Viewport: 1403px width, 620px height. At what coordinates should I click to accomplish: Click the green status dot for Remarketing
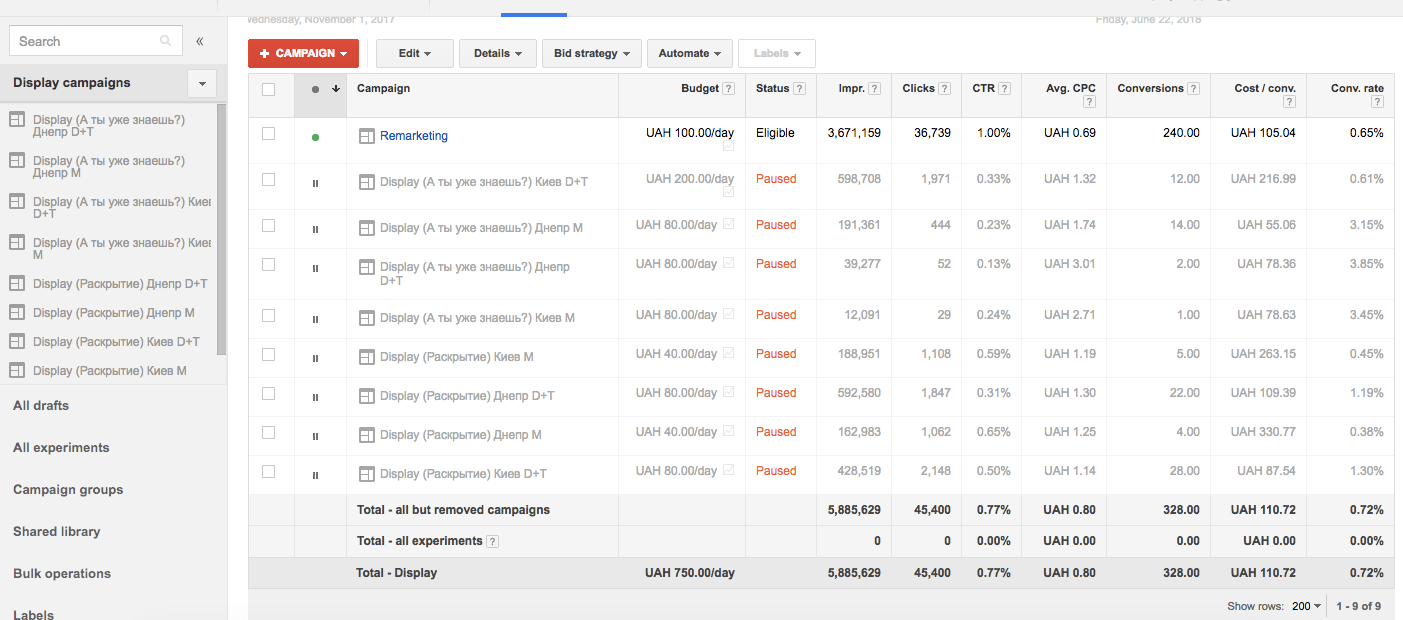tap(315, 137)
